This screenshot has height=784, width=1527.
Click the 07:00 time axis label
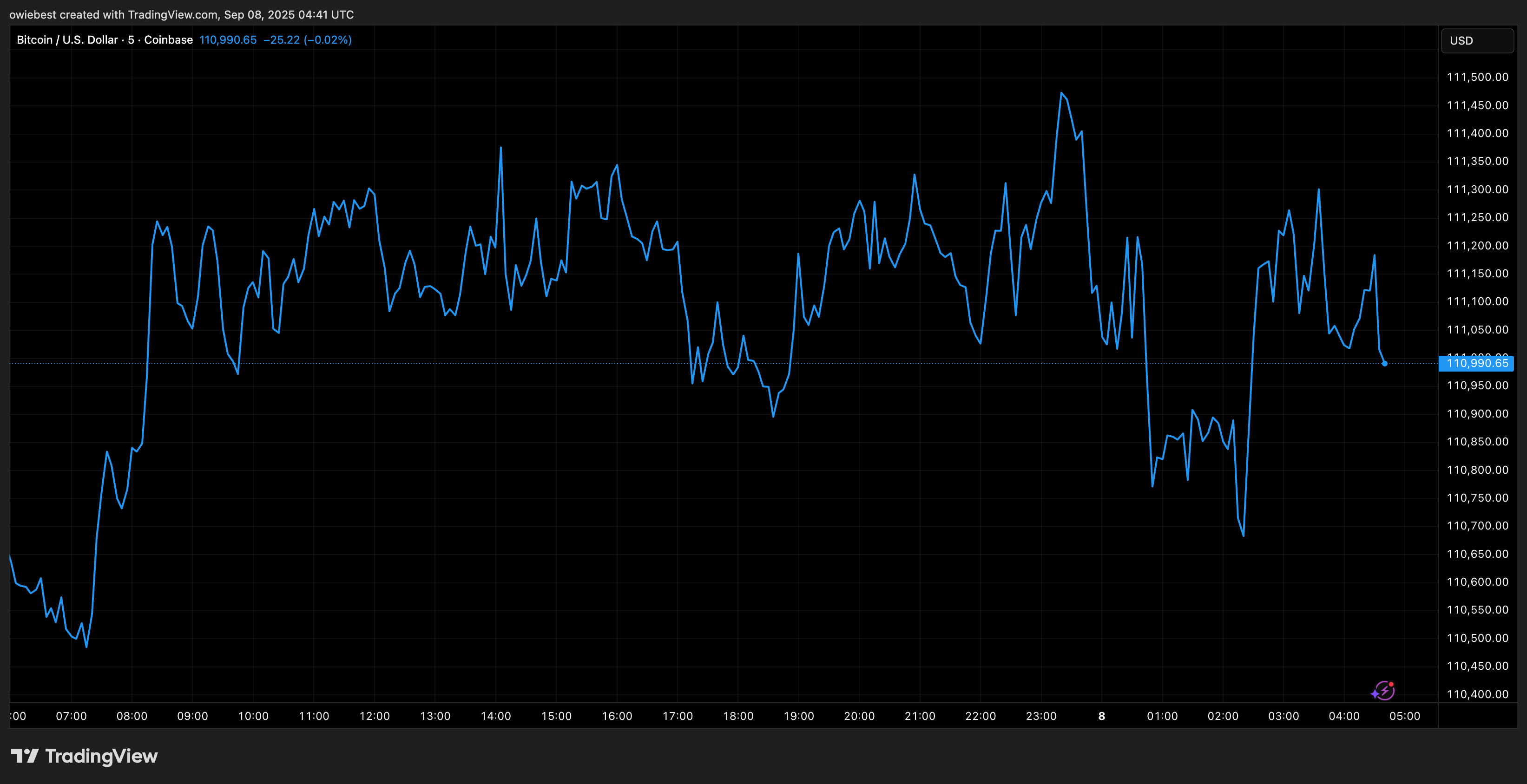click(x=71, y=716)
